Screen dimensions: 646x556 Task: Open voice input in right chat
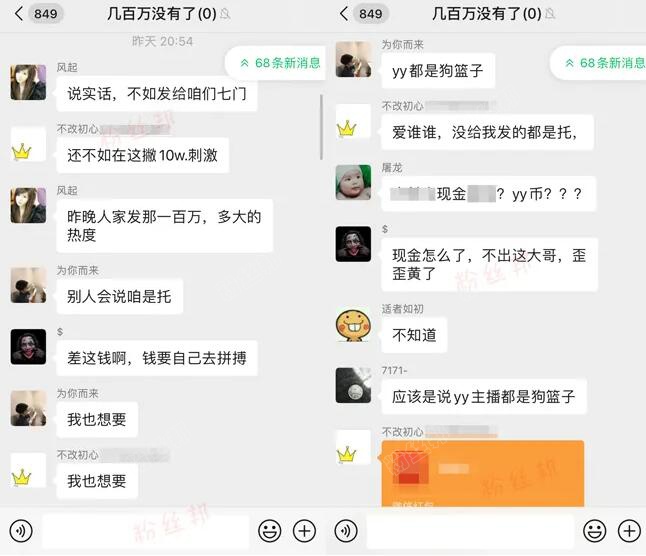346,531
